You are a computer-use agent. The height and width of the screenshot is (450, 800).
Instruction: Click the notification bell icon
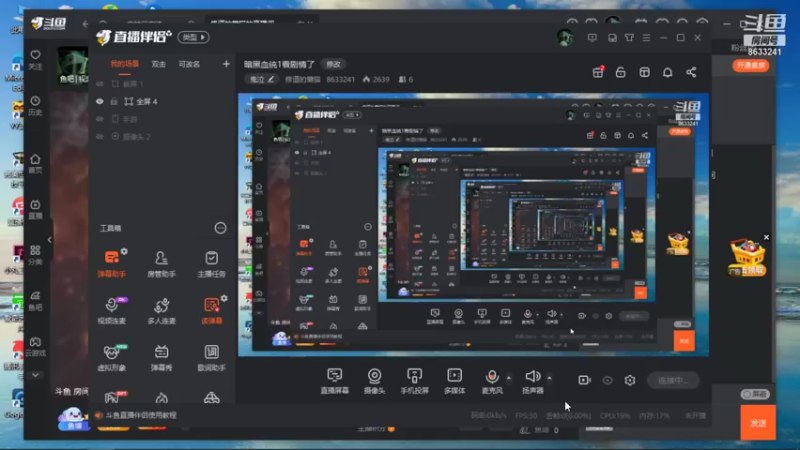coord(667,72)
